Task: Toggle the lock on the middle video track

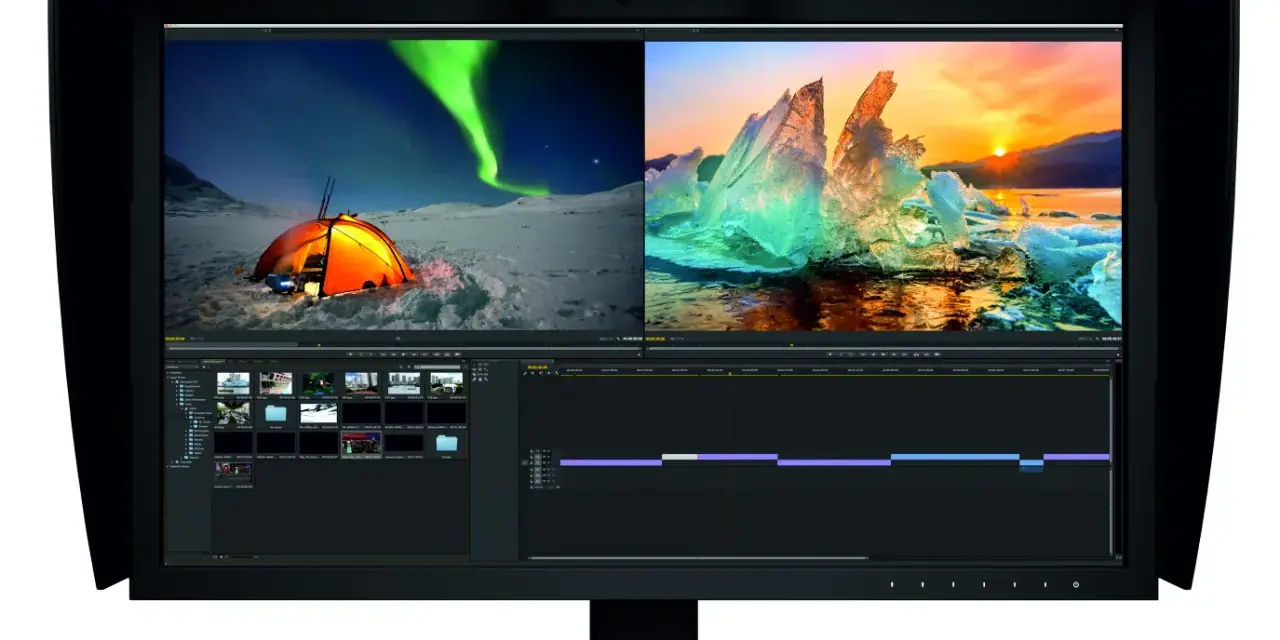Action: tap(532, 457)
